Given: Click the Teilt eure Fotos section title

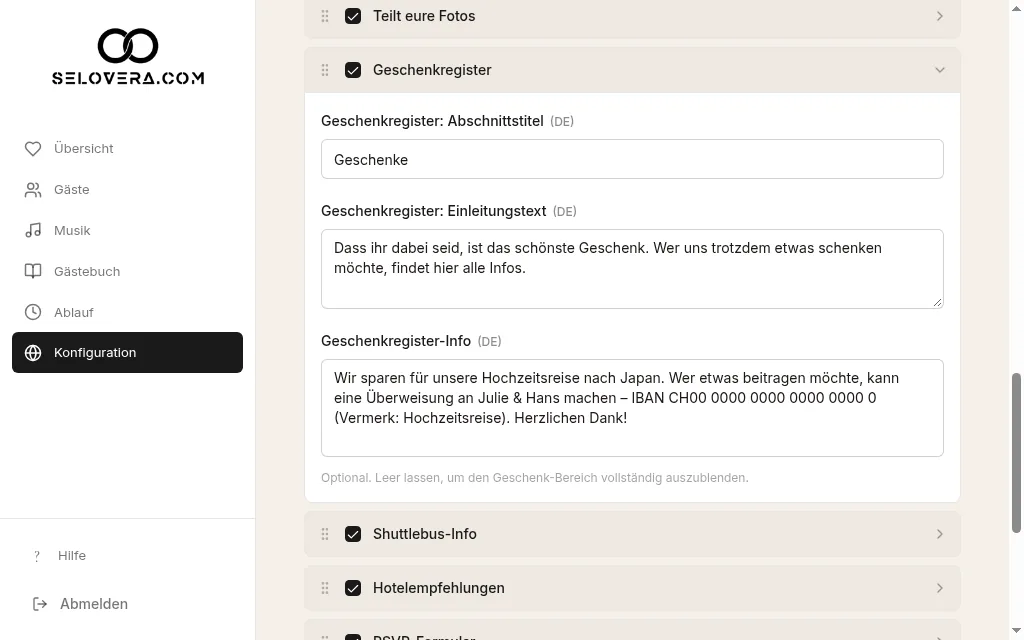Looking at the screenshot, I should (x=424, y=16).
